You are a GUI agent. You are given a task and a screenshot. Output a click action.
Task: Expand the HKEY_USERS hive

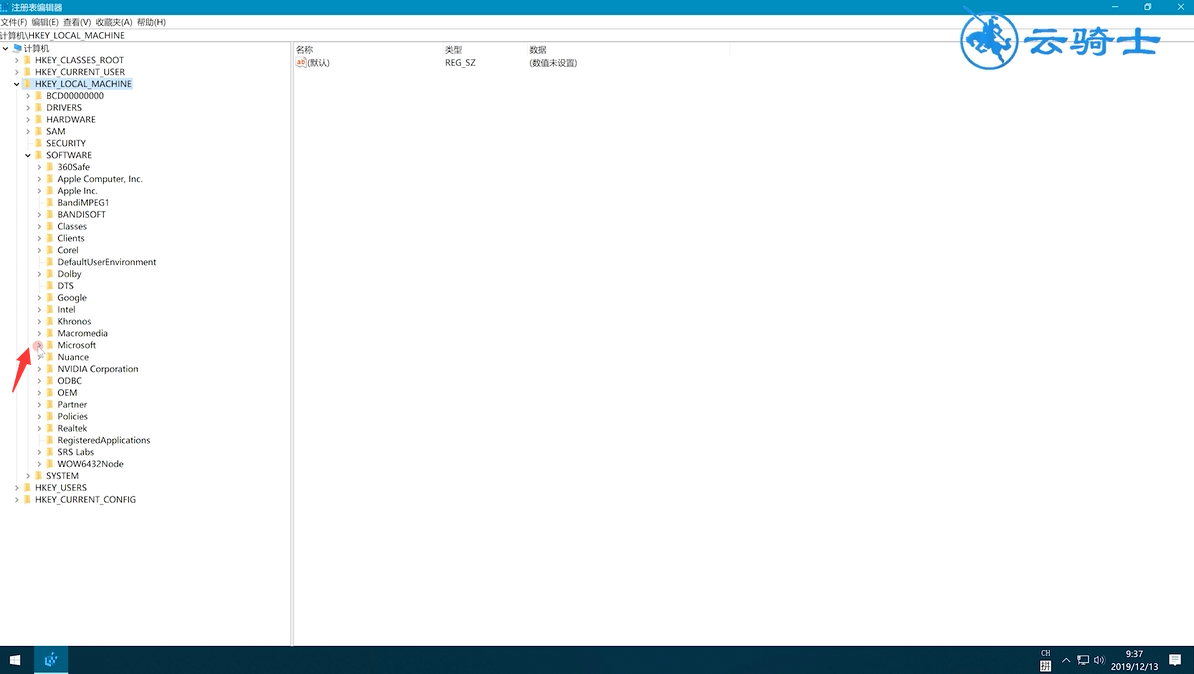pyautogui.click(x=17, y=487)
